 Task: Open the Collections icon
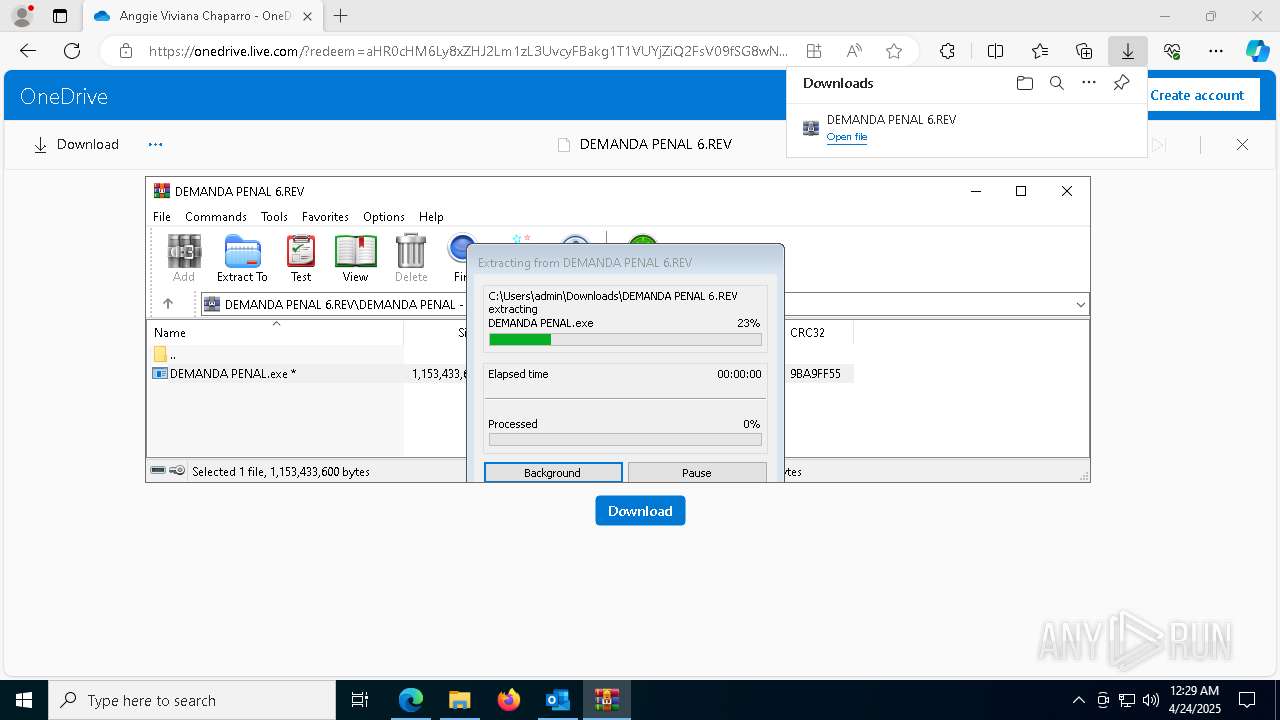pos(1084,51)
